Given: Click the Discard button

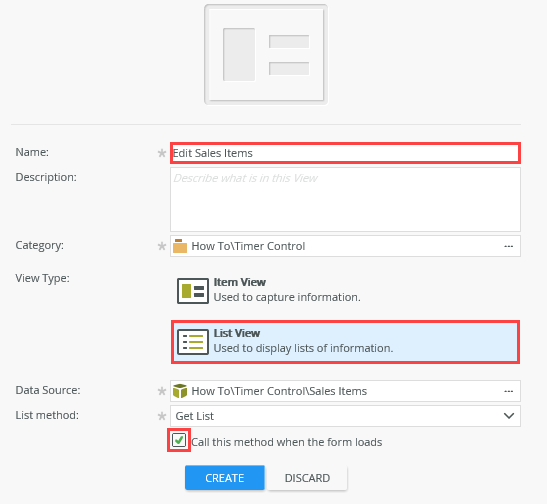Looking at the screenshot, I should click(307, 477).
